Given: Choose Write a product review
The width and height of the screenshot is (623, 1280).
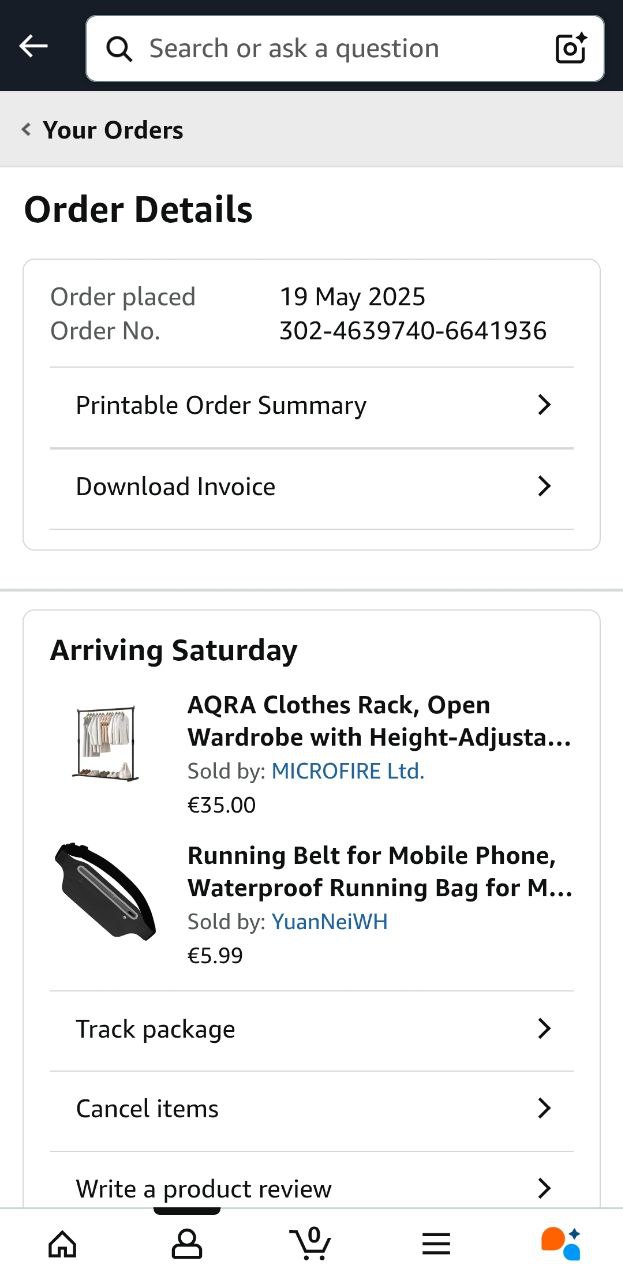Looking at the screenshot, I should coord(203,1189).
